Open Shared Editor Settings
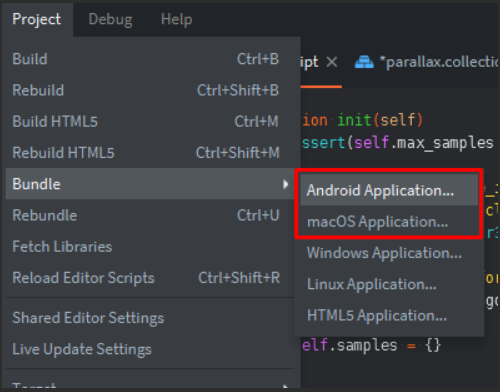This screenshot has height=392, width=500. 150,318
